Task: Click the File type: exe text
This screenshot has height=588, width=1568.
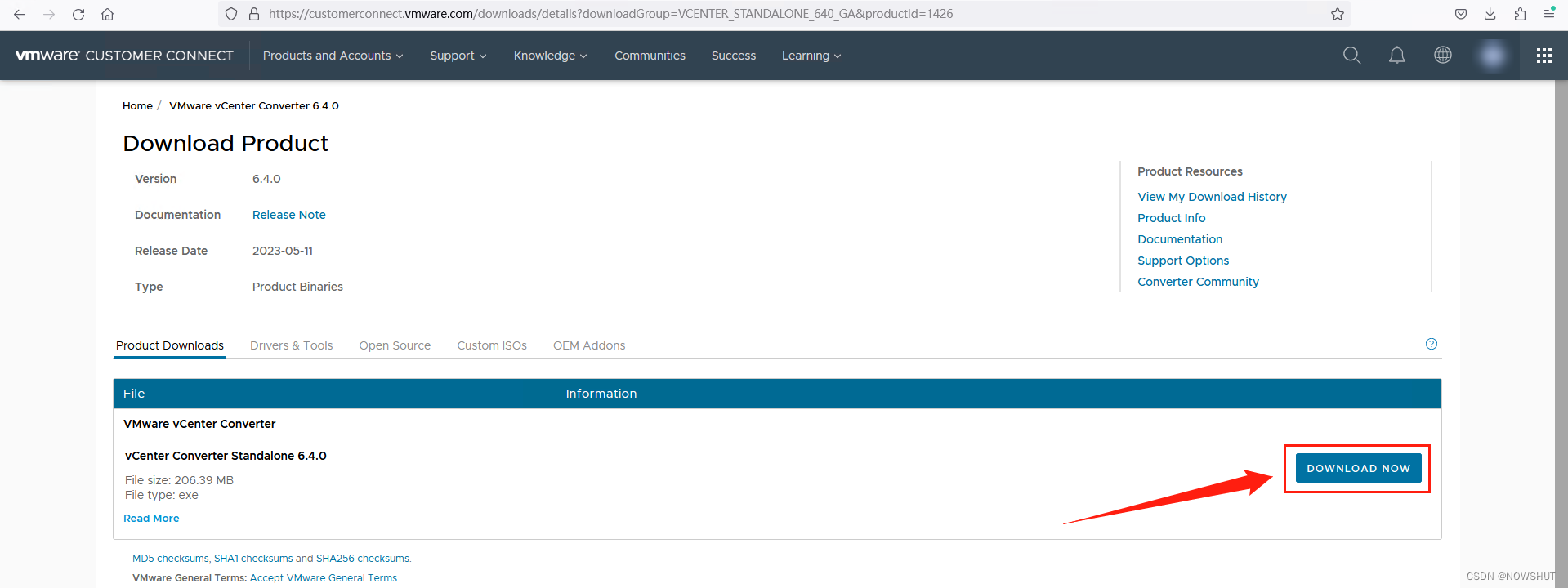Action: [x=162, y=495]
